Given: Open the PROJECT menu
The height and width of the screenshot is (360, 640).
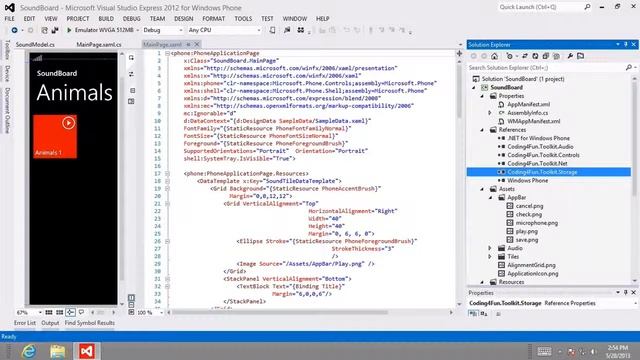Looking at the screenshot, I should 78,18.
